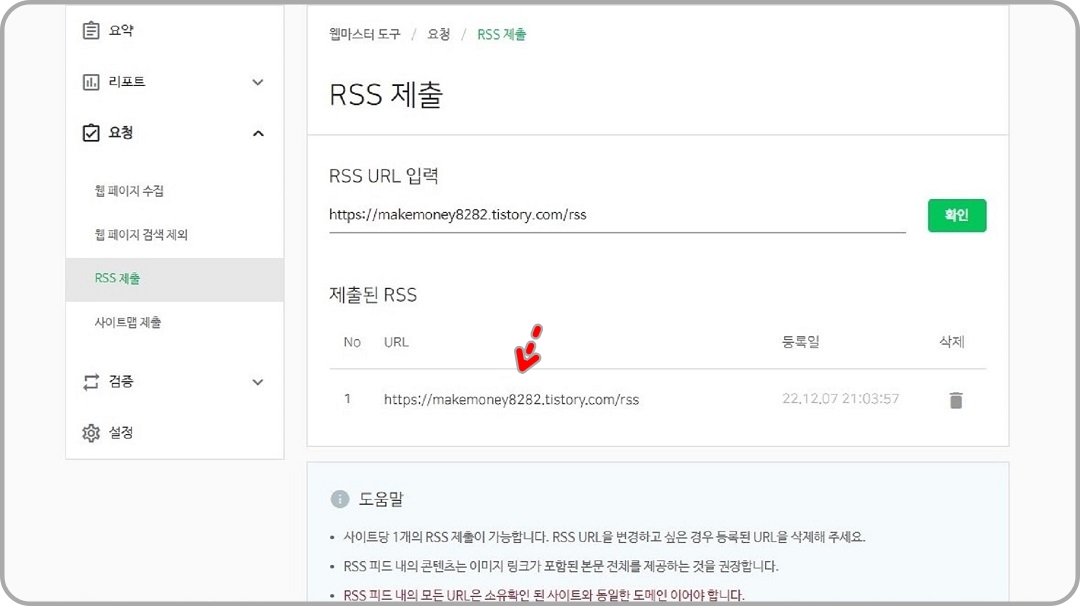Click the RSS URL input field
The height and width of the screenshot is (606, 1080).
(550, 215)
